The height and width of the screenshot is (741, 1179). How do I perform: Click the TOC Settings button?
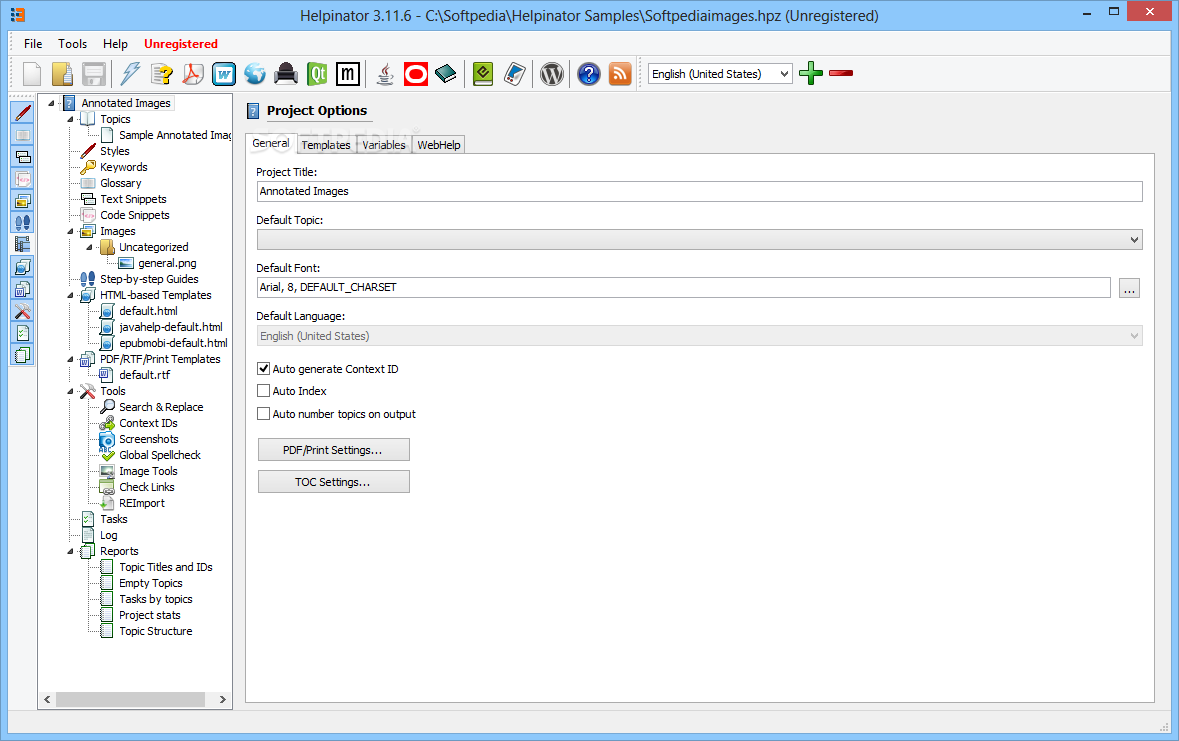334,482
